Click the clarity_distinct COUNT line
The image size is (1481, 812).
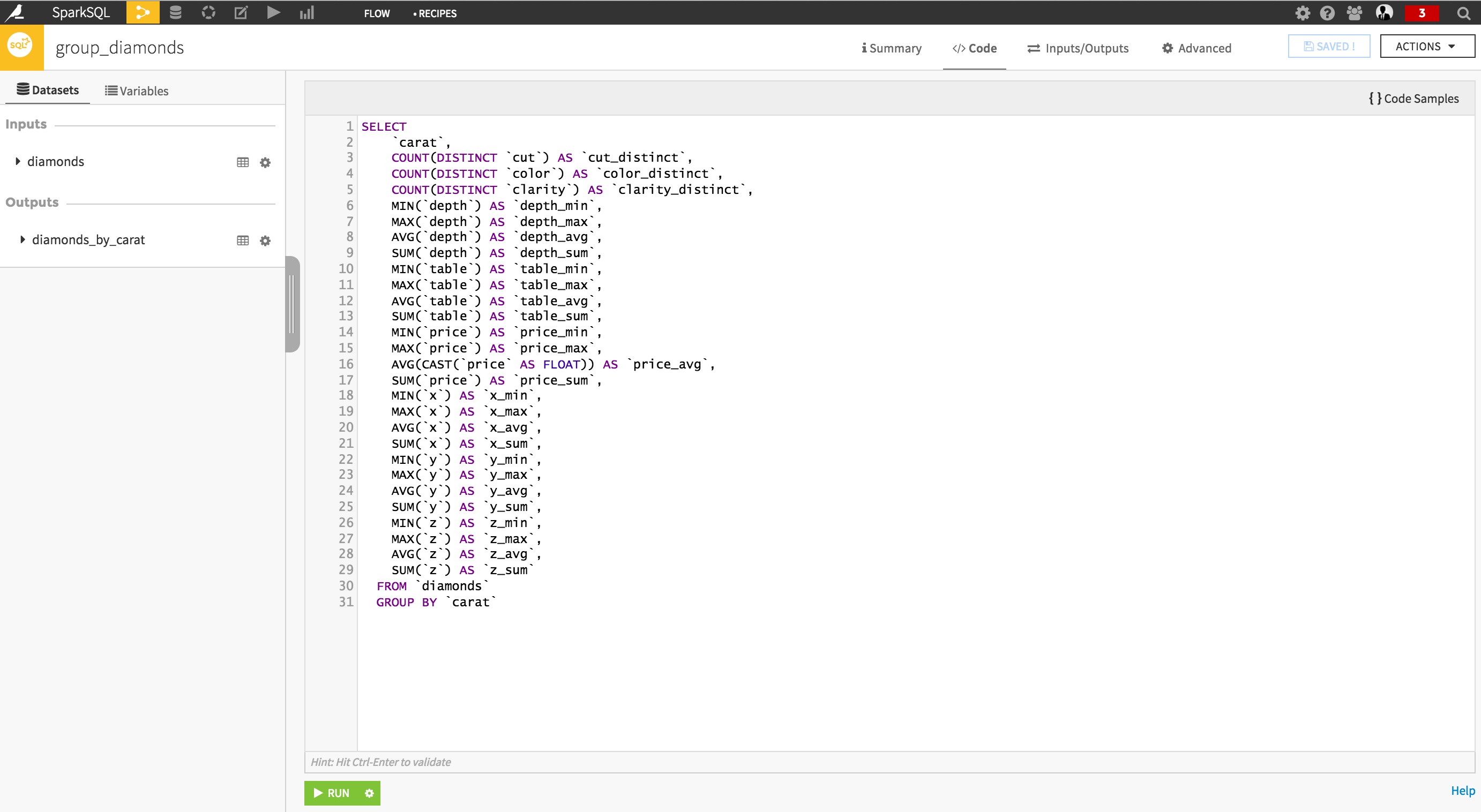572,190
